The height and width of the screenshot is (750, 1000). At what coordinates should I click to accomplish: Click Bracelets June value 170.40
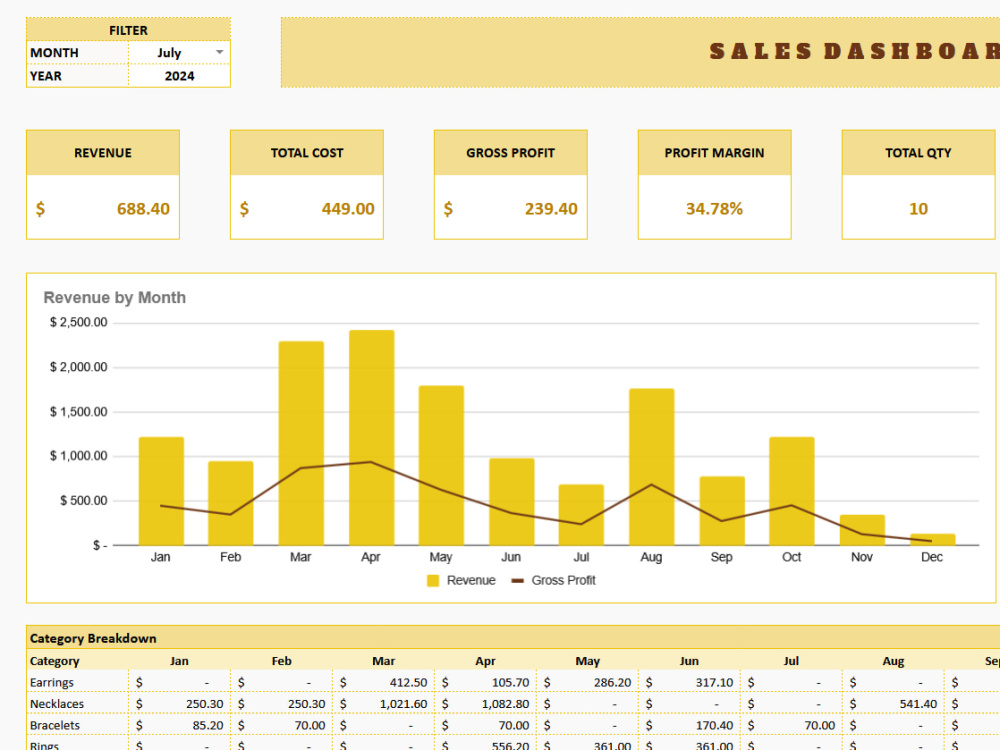pos(714,726)
